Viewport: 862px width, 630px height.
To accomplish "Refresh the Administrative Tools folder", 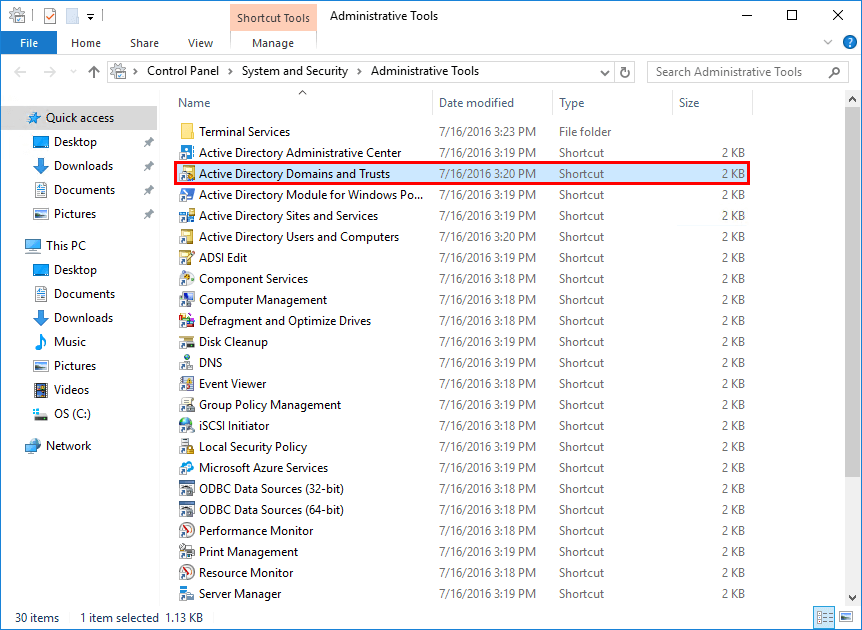I will pos(625,72).
